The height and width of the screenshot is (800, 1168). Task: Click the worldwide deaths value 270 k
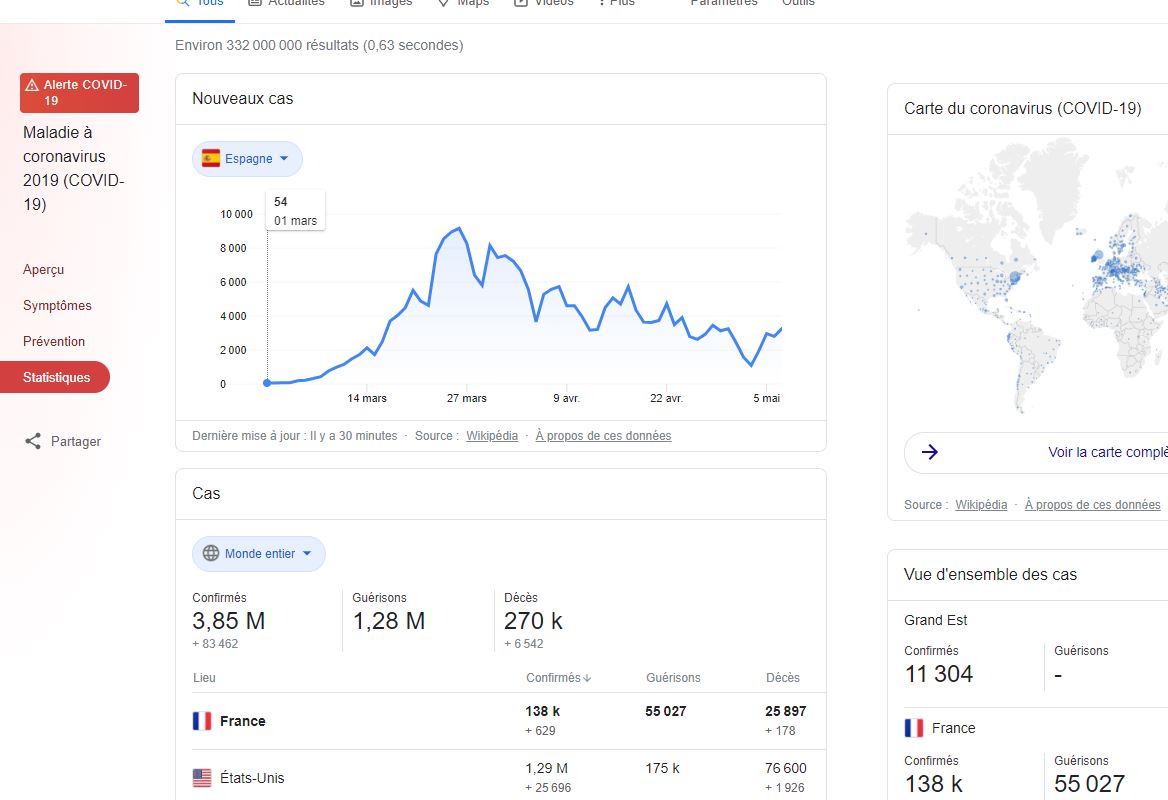click(x=533, y=620)
